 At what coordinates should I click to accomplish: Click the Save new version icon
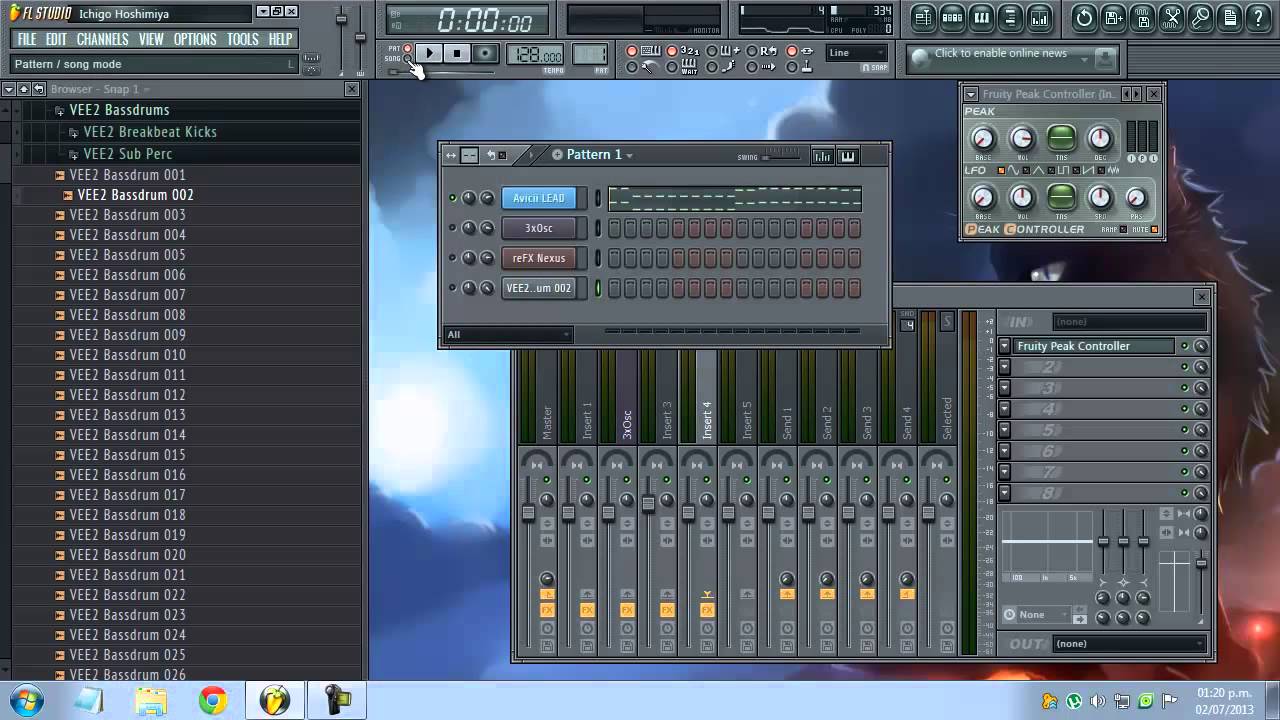tap(1113, 17)
